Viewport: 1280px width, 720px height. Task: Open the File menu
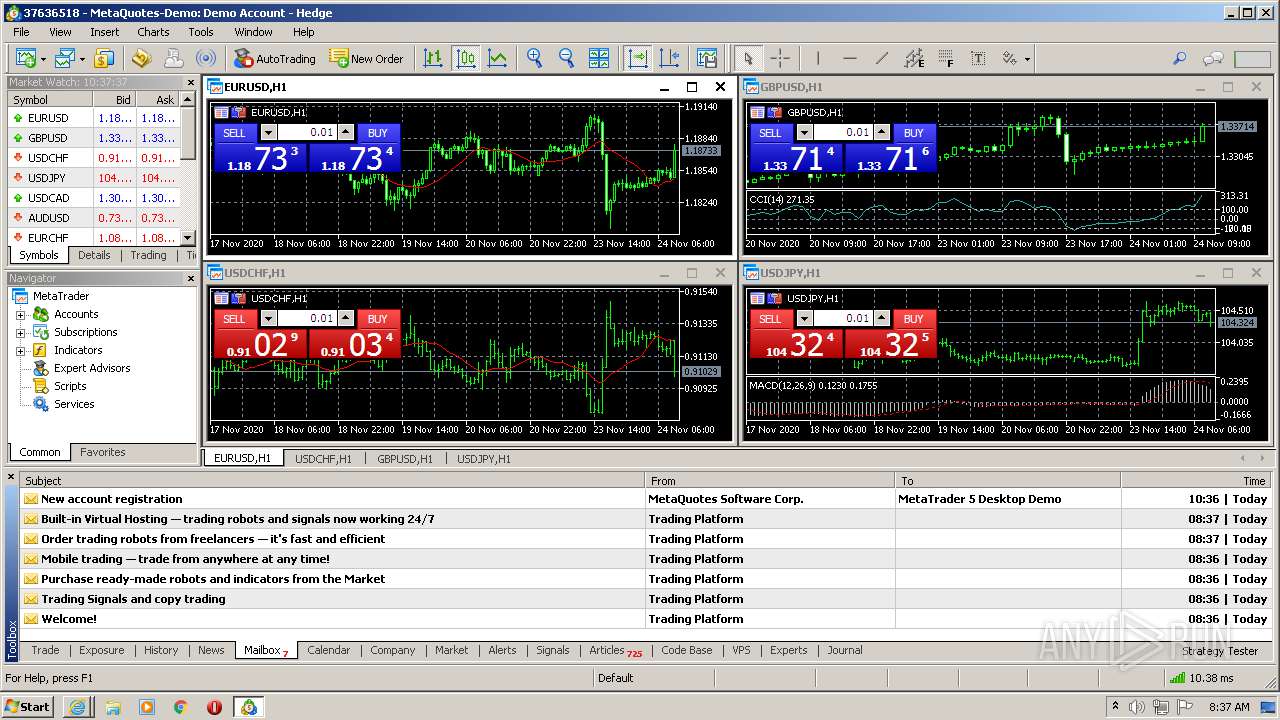[21, 32]
